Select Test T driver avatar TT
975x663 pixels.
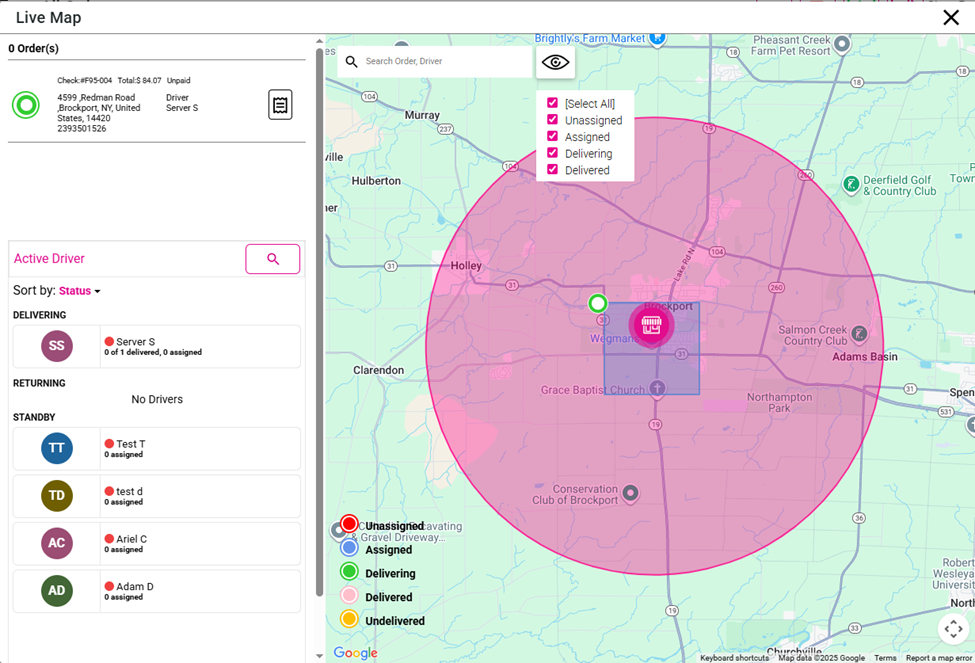57,448
